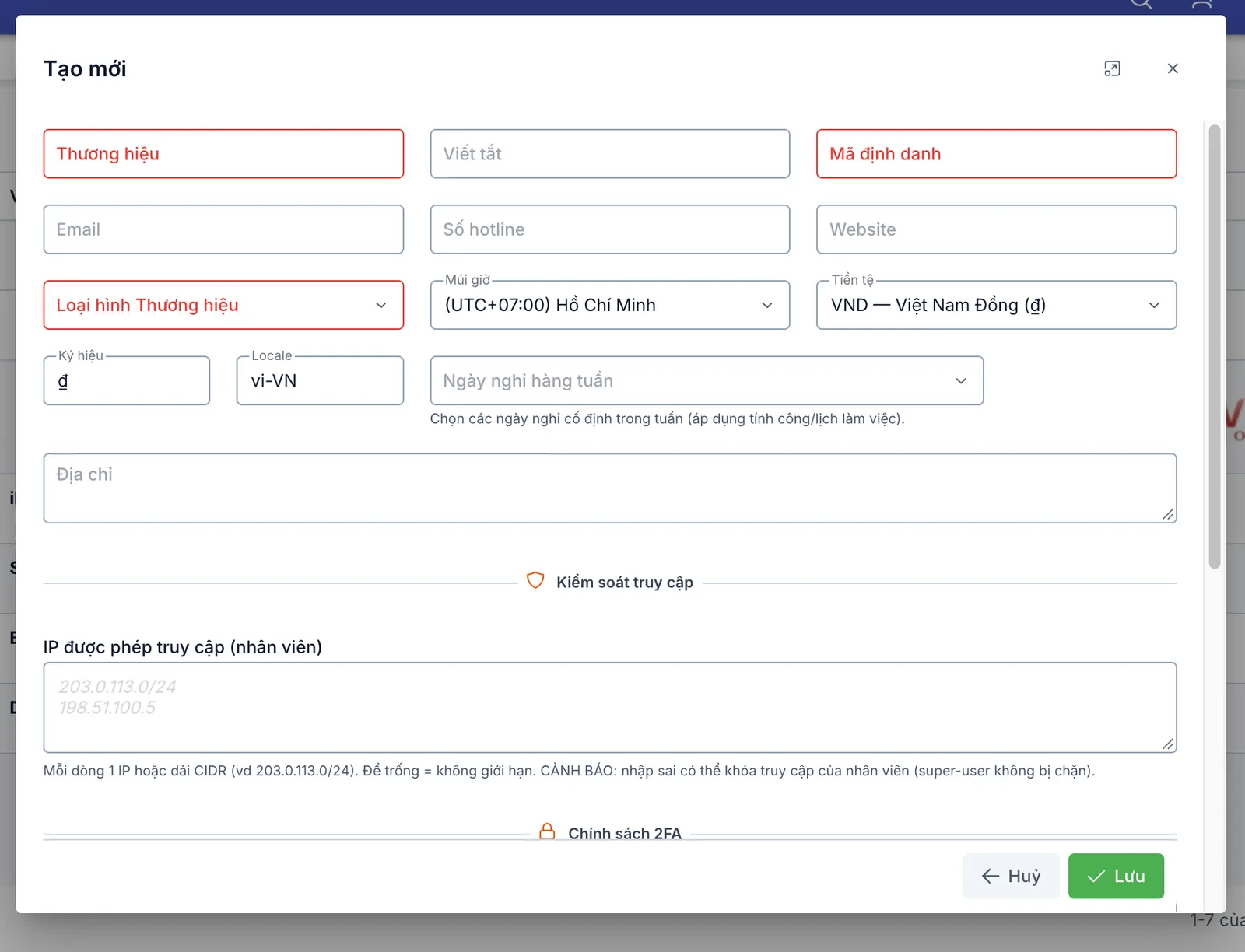This screenshot has height=952, width=1245.
Task: Open the Loại hình Thương hiệu dropdown
Action: (x=223, y=305)
